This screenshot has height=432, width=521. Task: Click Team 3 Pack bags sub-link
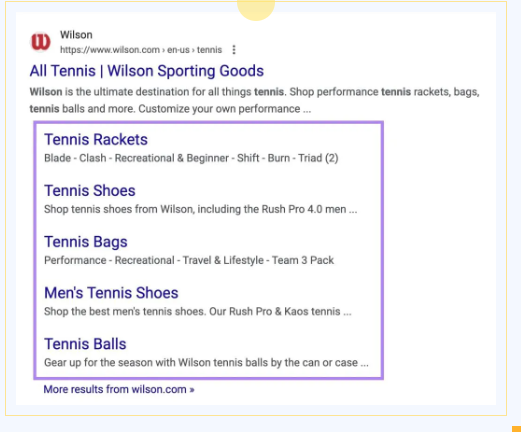303,260
